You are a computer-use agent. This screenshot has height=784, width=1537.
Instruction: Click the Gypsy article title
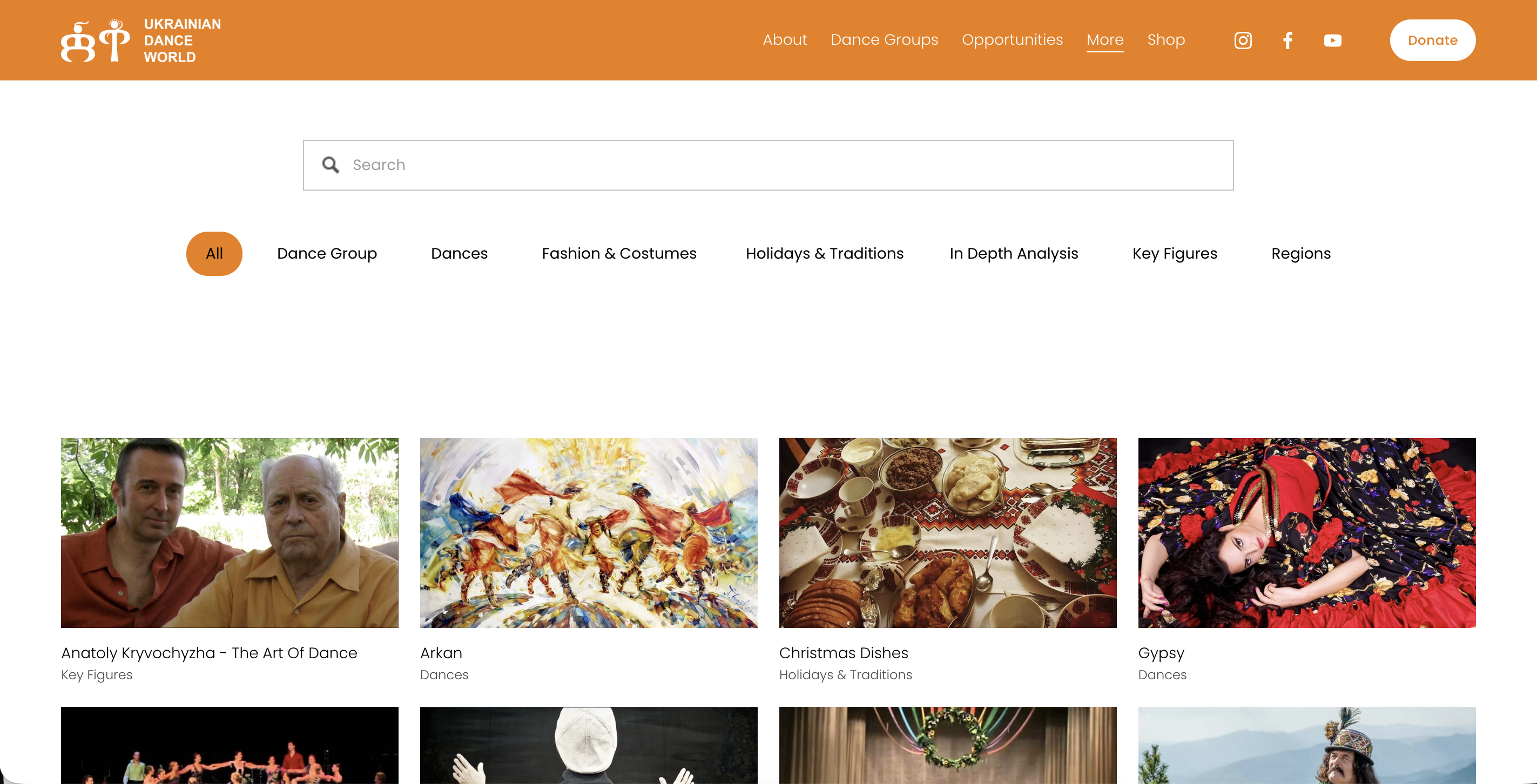click(1161, 653)
